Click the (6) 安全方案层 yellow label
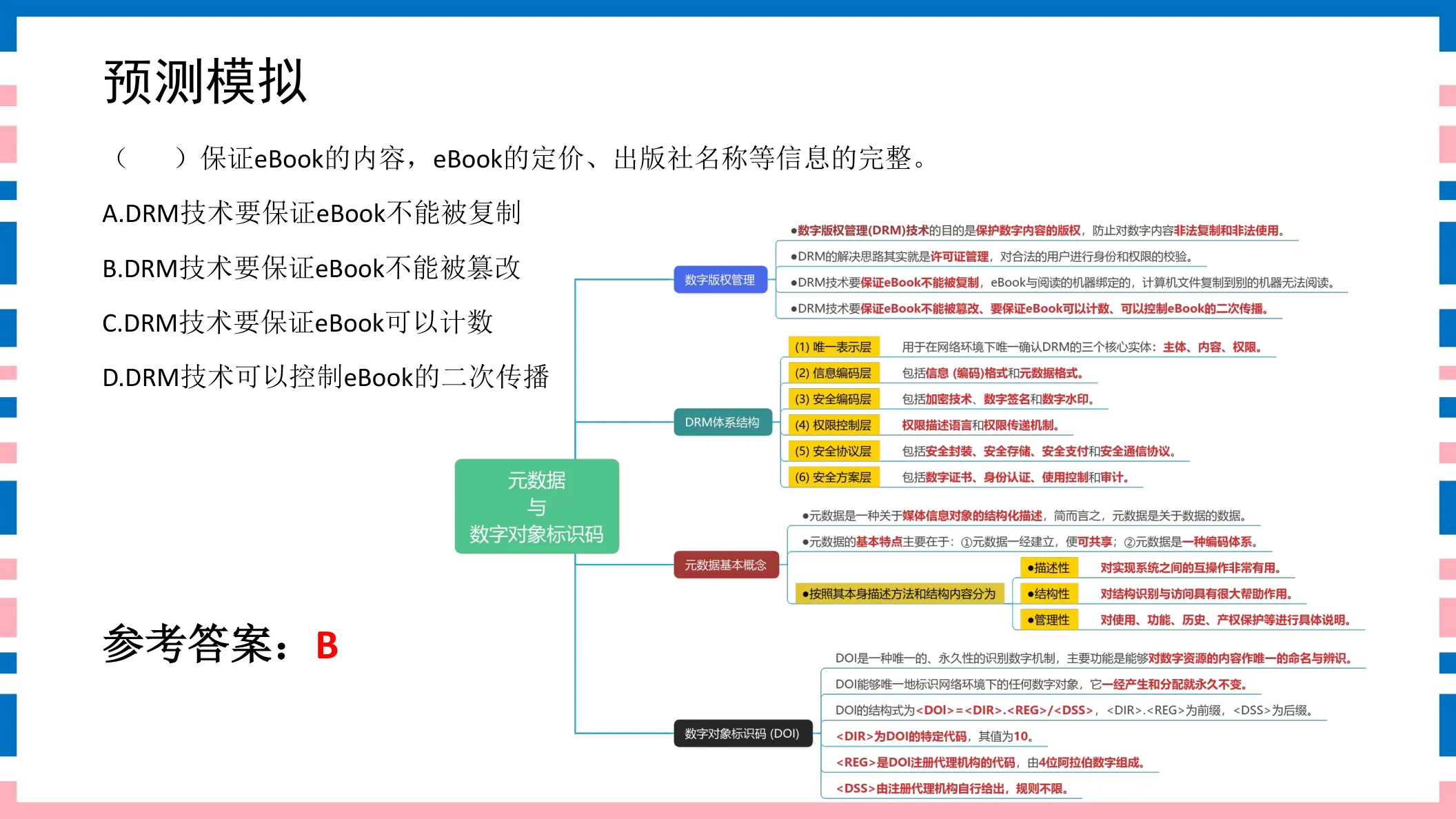1456x819 pixels. pos(833,477)
